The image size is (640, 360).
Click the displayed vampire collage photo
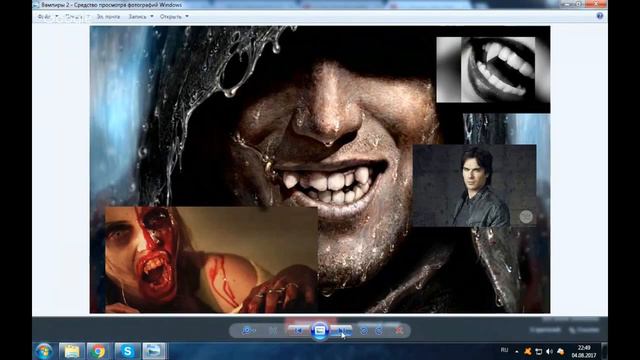(x=320, y=169)
